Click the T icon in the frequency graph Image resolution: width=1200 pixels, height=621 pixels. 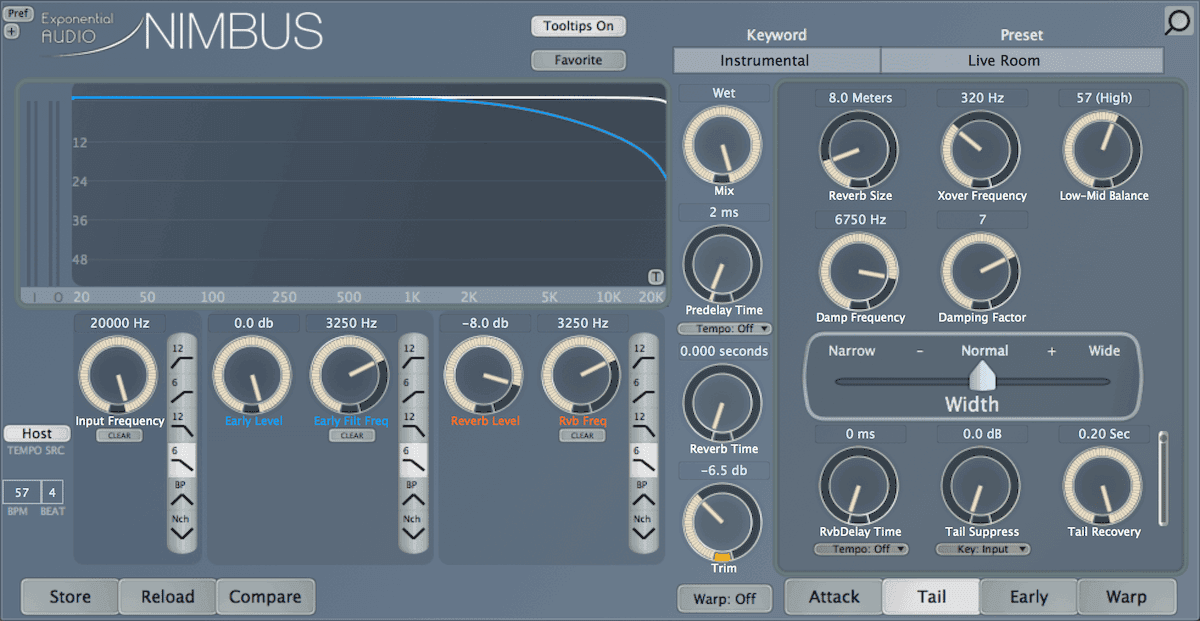pyautogui.click(x=656, y=277)
